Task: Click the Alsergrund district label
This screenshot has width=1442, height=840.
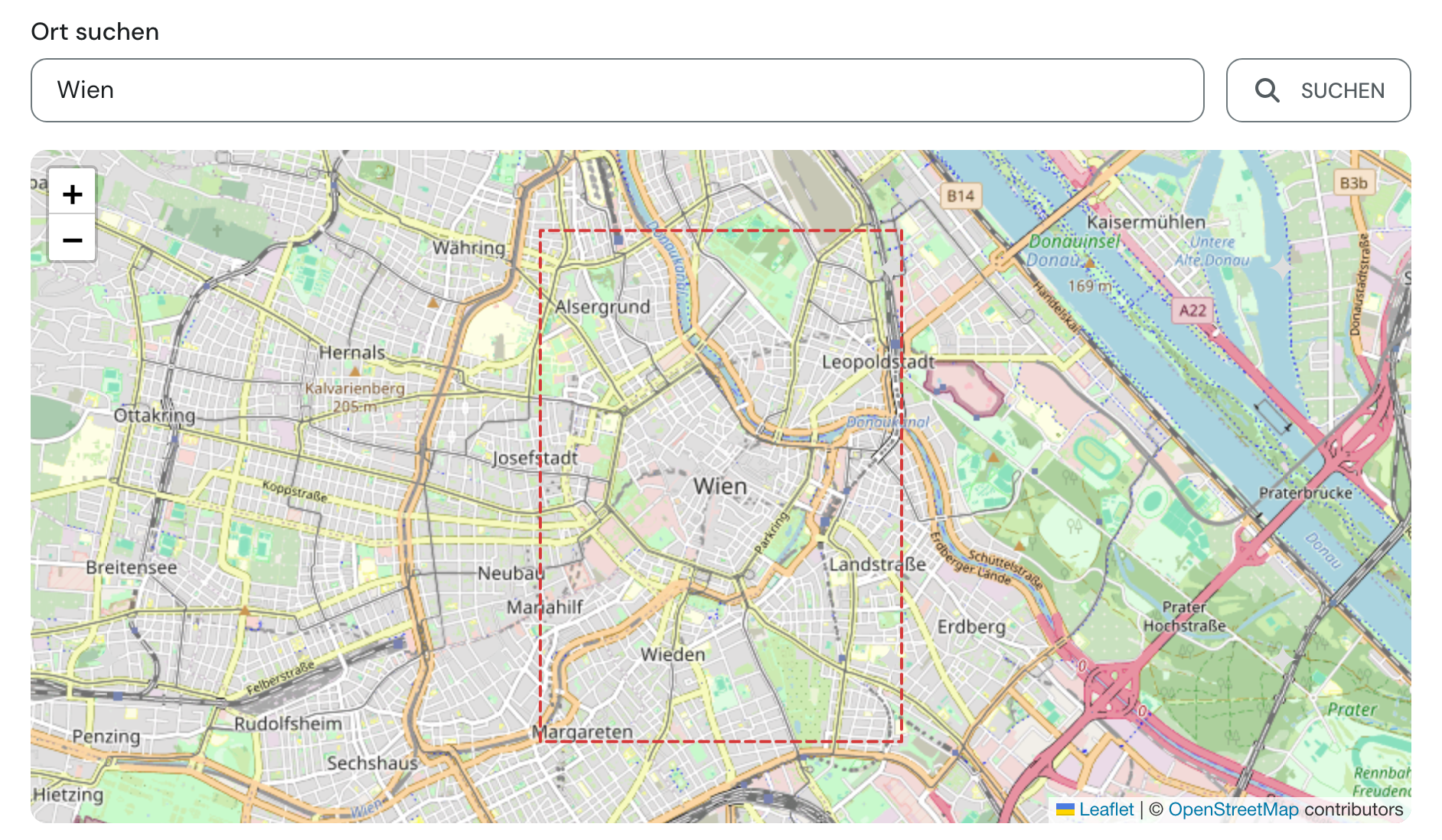Action: click(602, 307)
